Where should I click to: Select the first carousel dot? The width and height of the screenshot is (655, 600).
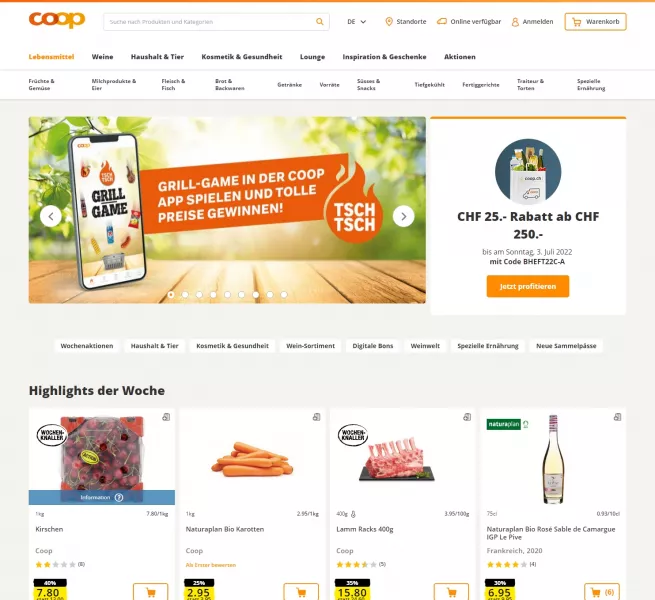[x=171, y=295]
